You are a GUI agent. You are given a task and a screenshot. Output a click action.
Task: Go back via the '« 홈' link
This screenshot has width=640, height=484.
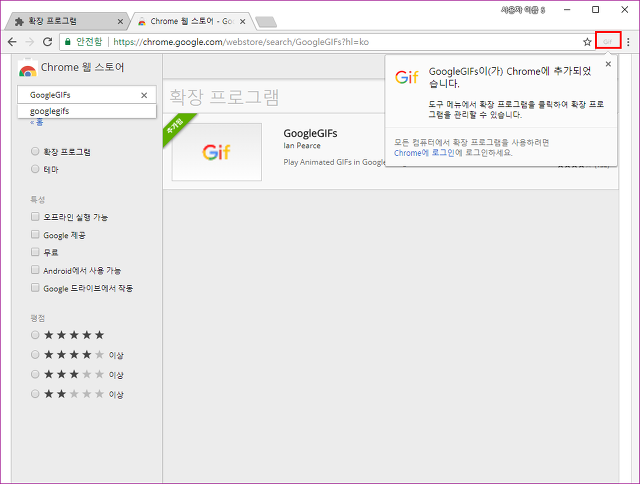coord(36,122)
